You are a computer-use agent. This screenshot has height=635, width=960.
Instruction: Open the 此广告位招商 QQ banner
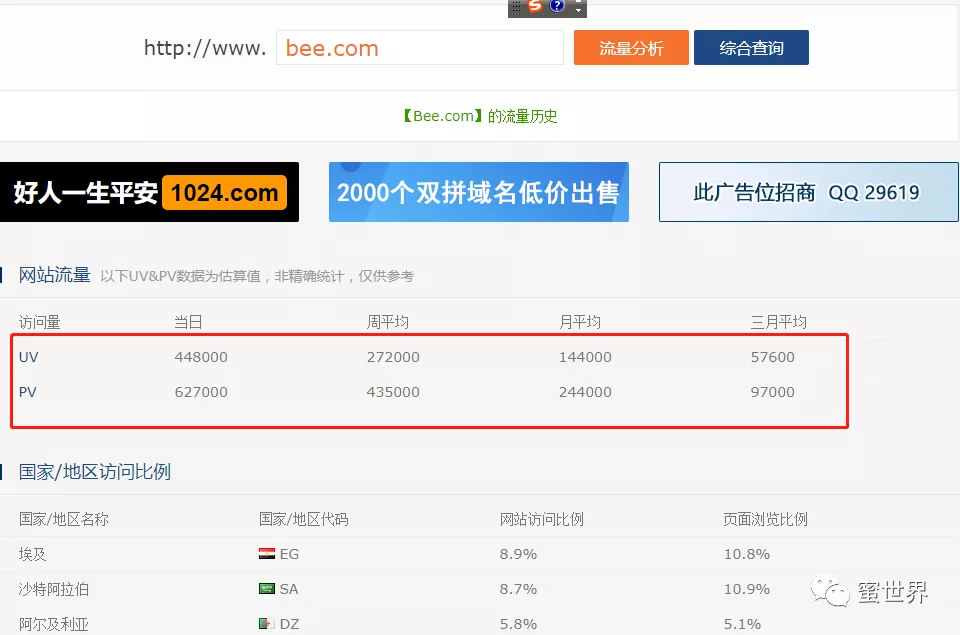[808, 192]
